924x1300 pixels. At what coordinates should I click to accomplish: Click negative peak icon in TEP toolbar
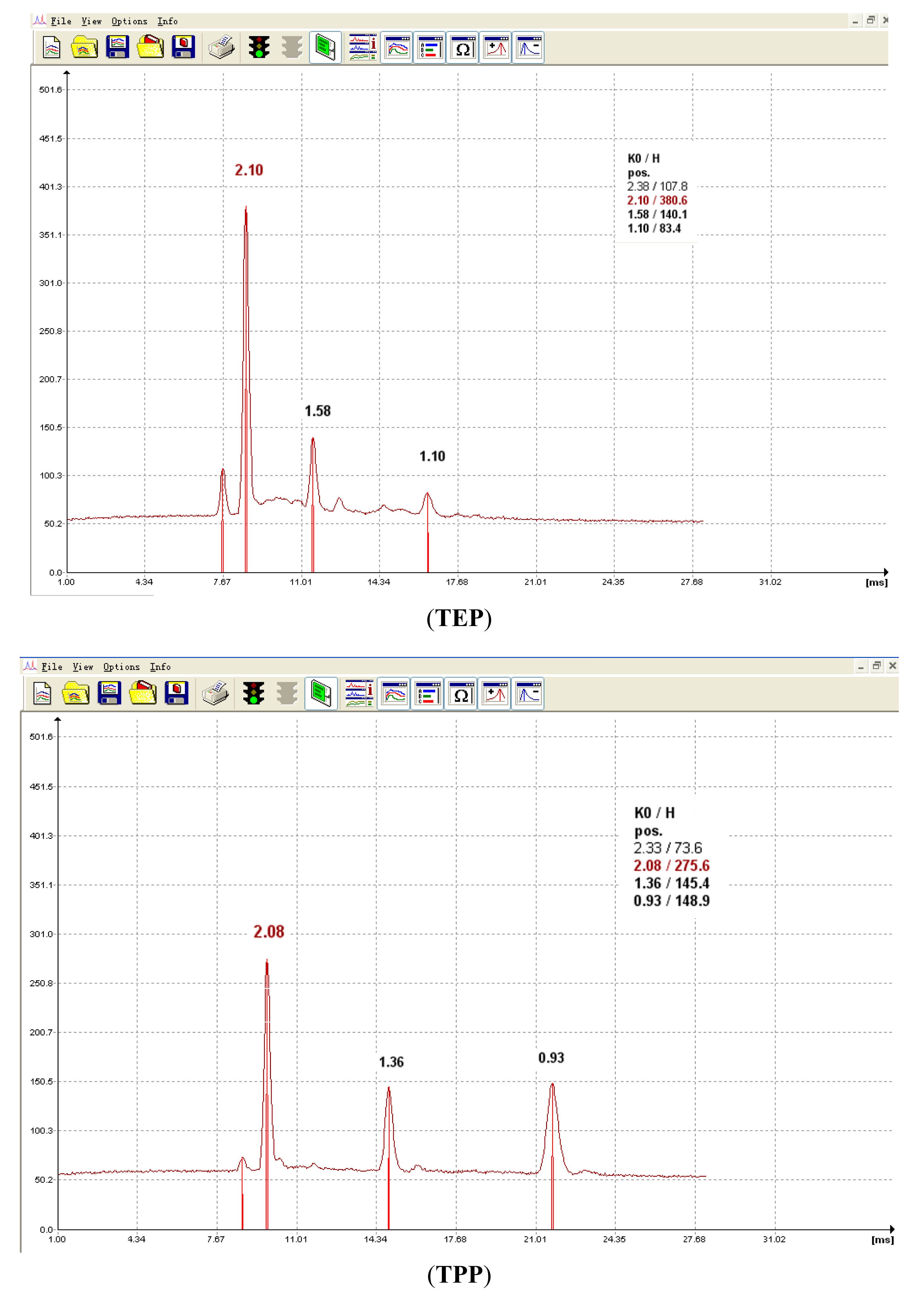click(x=529, y=48)
